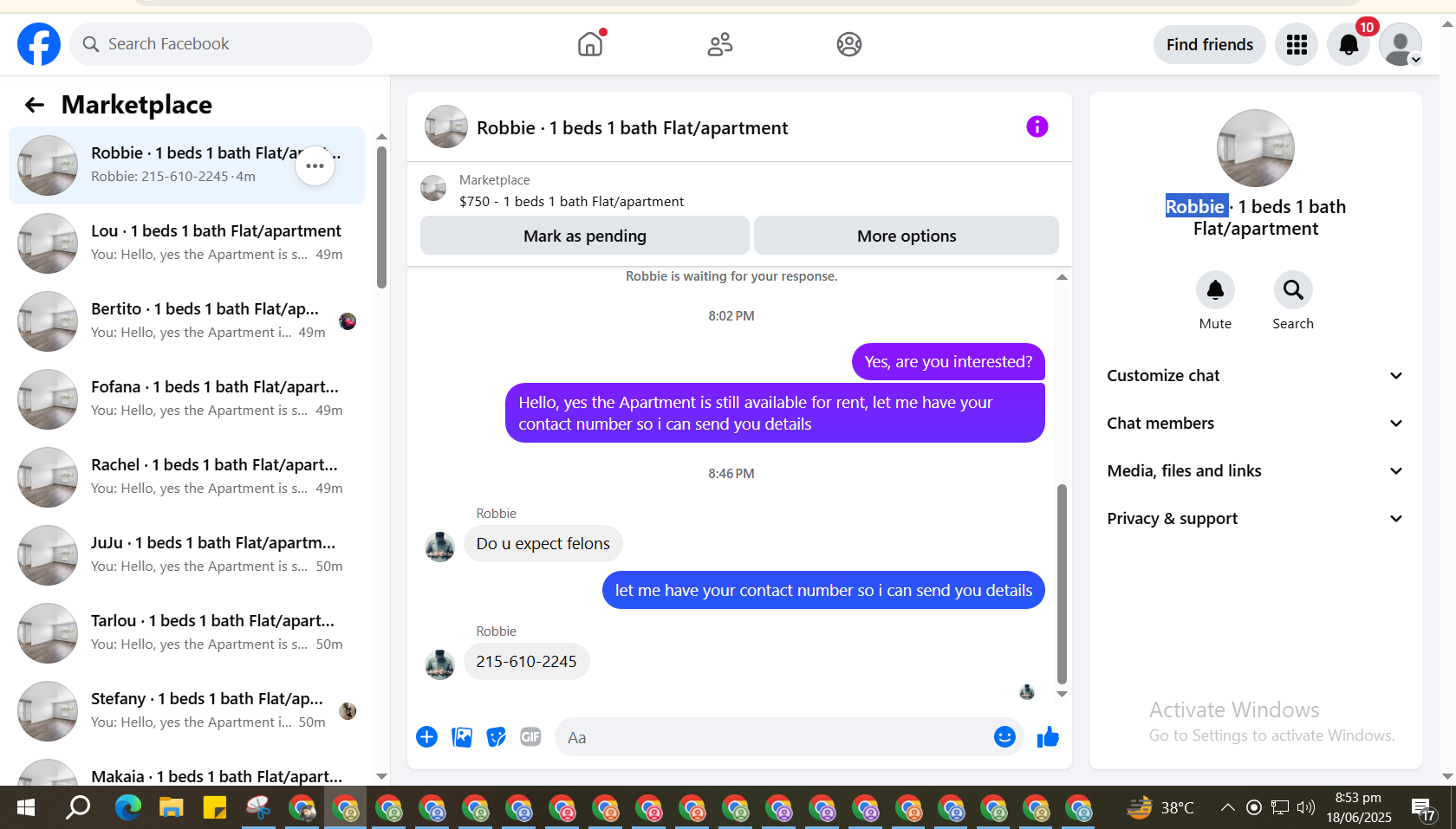
Task: Click the listing thumbnail in right panel
Action: (x=1255, y=148)
